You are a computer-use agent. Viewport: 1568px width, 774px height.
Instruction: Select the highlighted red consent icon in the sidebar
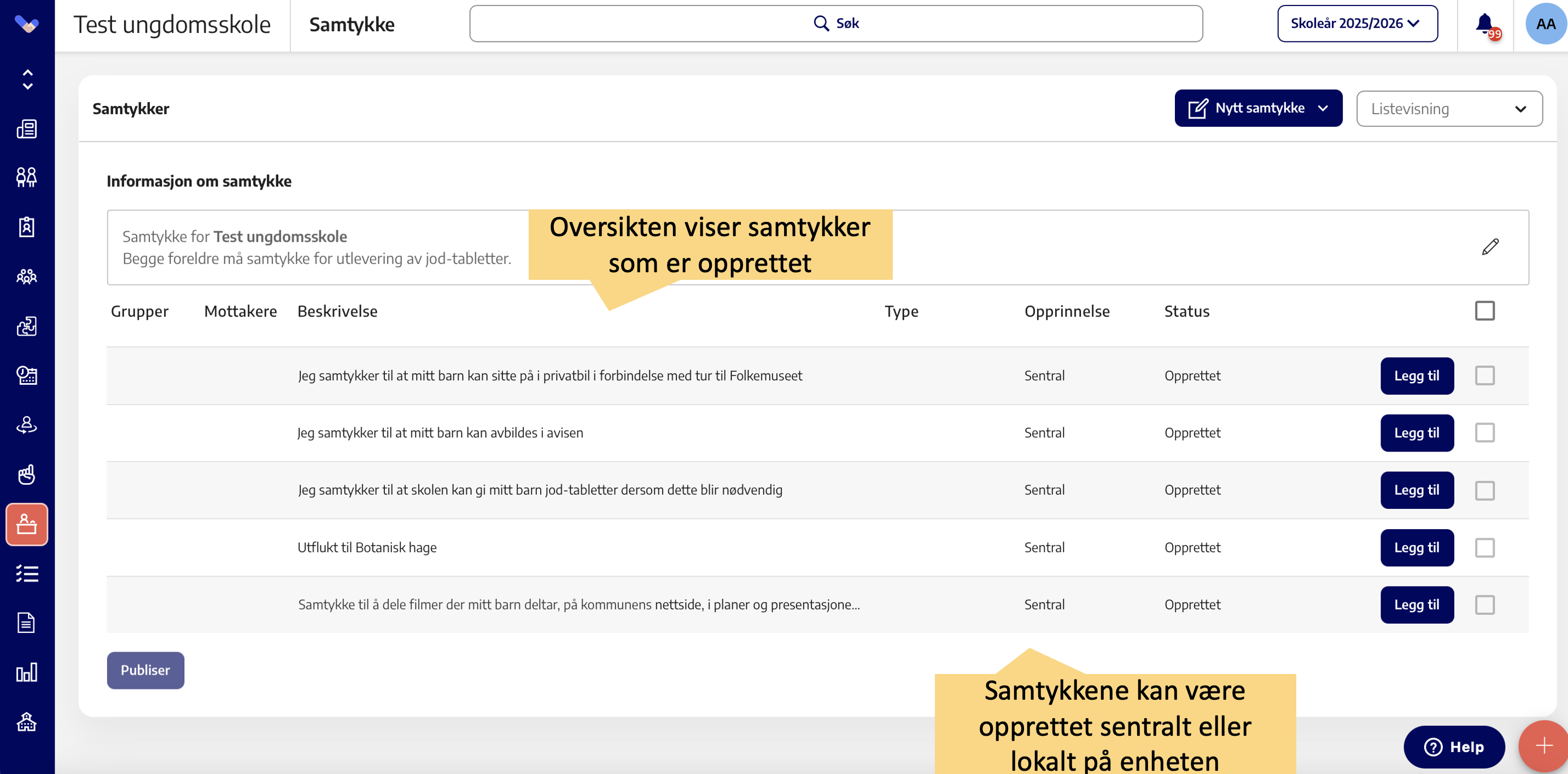tap(27, 524)
